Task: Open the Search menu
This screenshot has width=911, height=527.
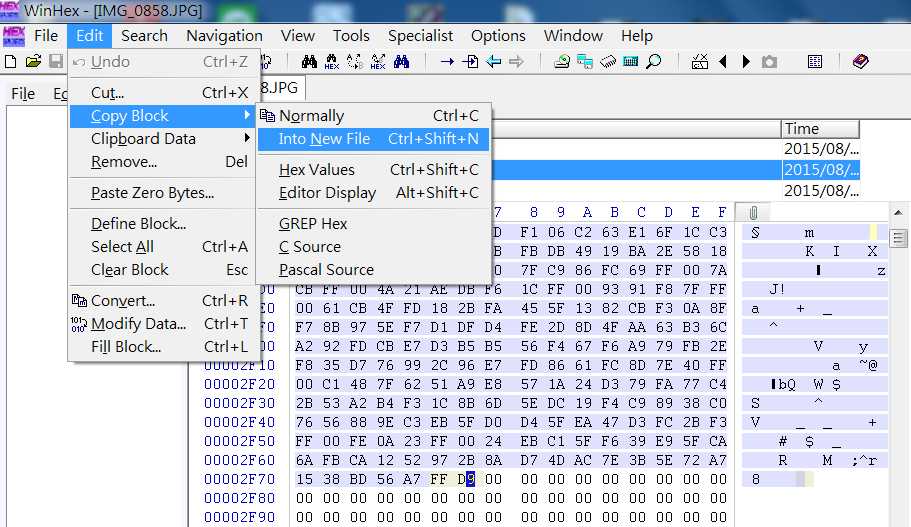Action: tap(144, 36)
